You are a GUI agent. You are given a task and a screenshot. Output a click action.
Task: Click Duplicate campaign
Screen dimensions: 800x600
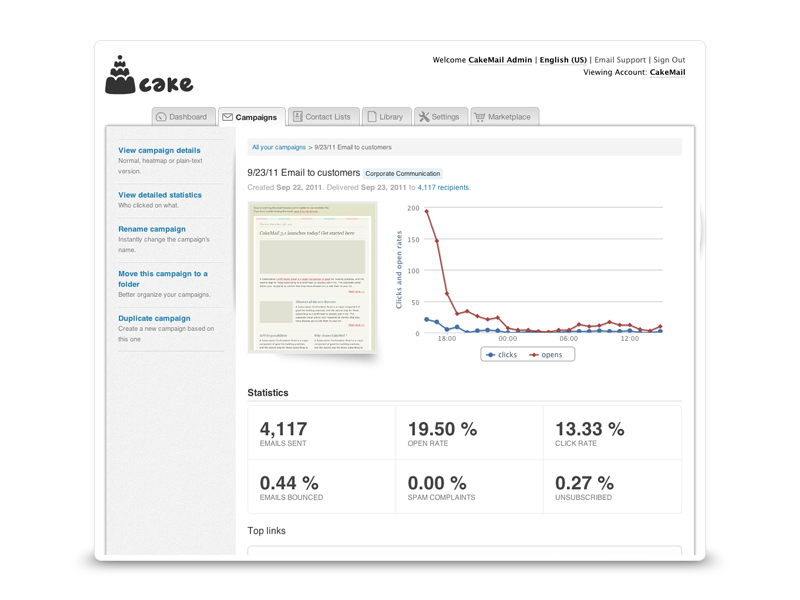[154, 318]
